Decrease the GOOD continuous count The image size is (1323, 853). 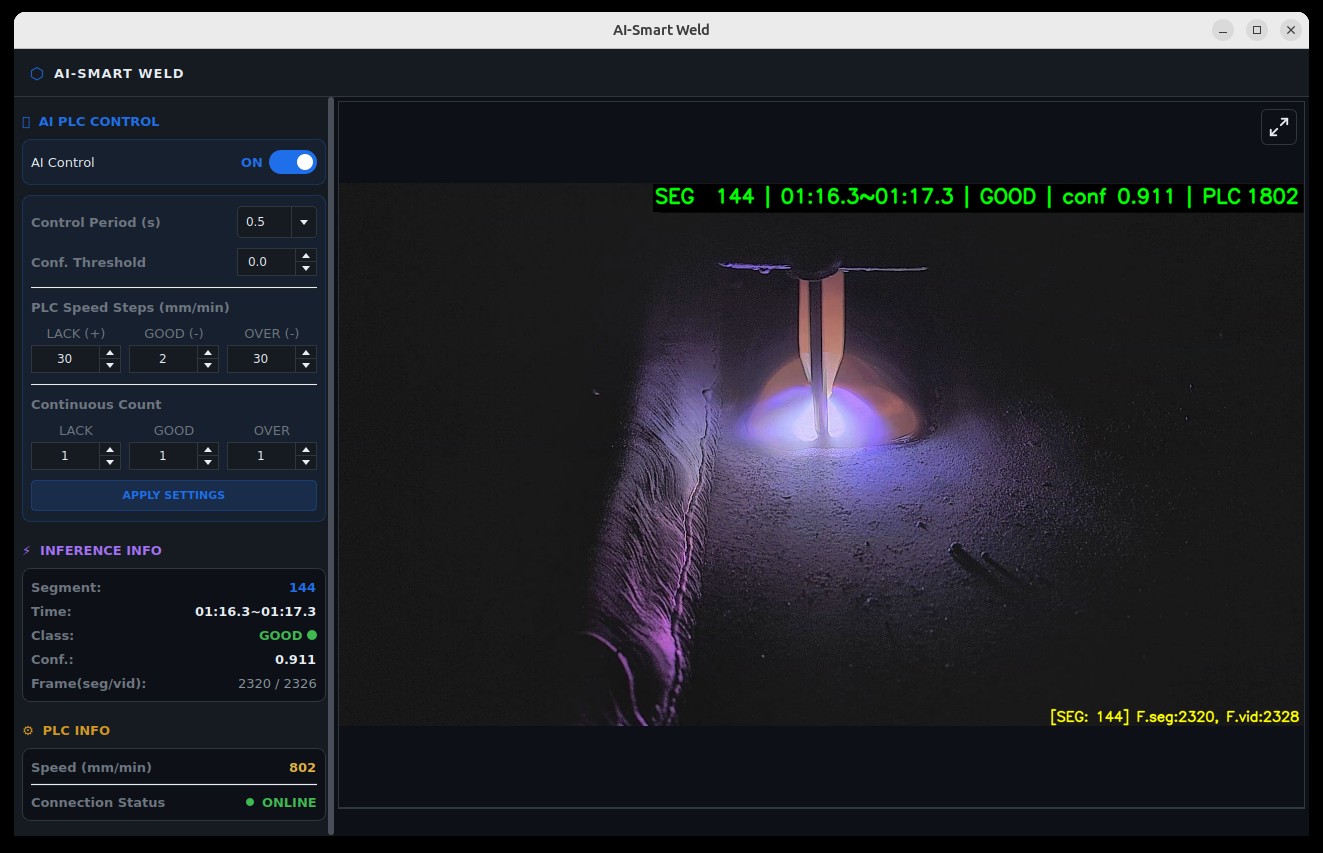208,462
